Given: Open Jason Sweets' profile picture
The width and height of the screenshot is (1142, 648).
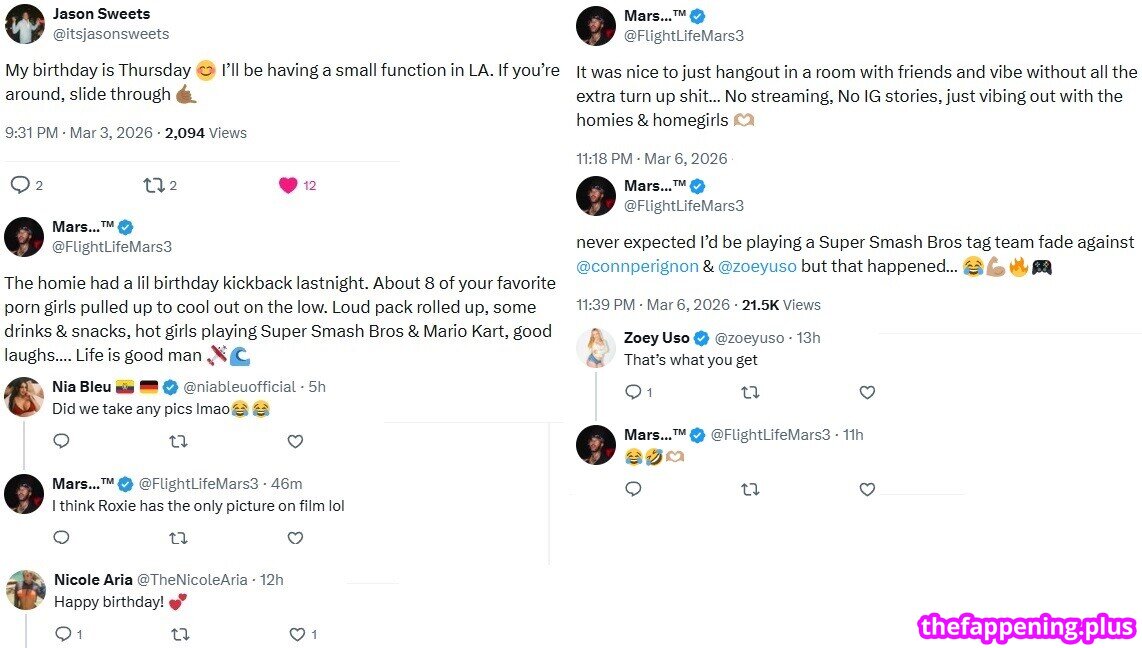Looking at the screenshot, I should tap(24, 24).
